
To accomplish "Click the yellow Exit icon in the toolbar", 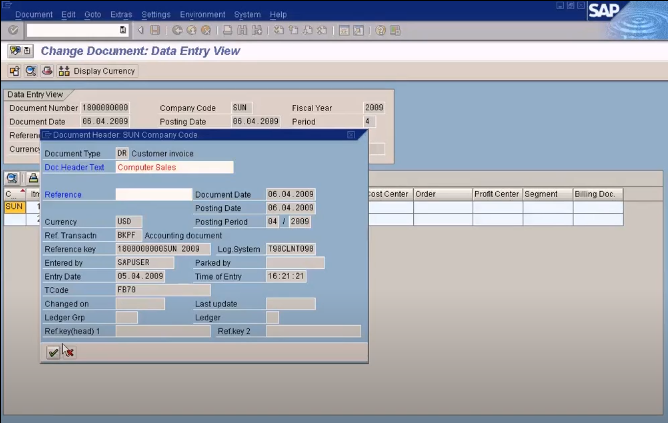I will [x=192, y=30].
